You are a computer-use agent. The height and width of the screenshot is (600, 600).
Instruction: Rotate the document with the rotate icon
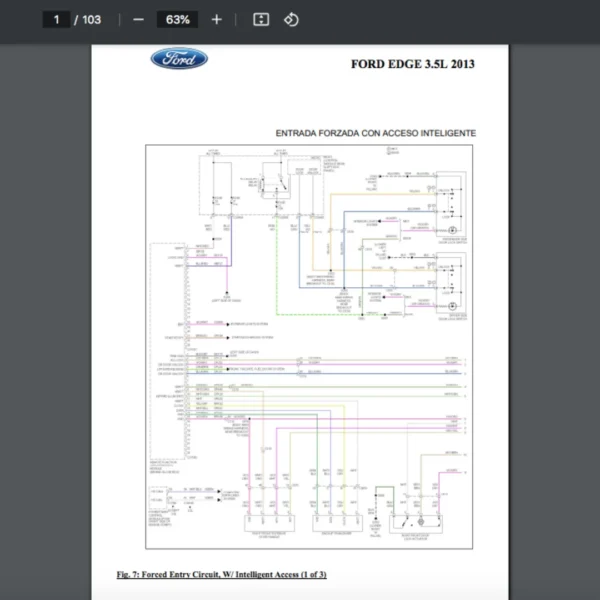[x=291, y=19]
